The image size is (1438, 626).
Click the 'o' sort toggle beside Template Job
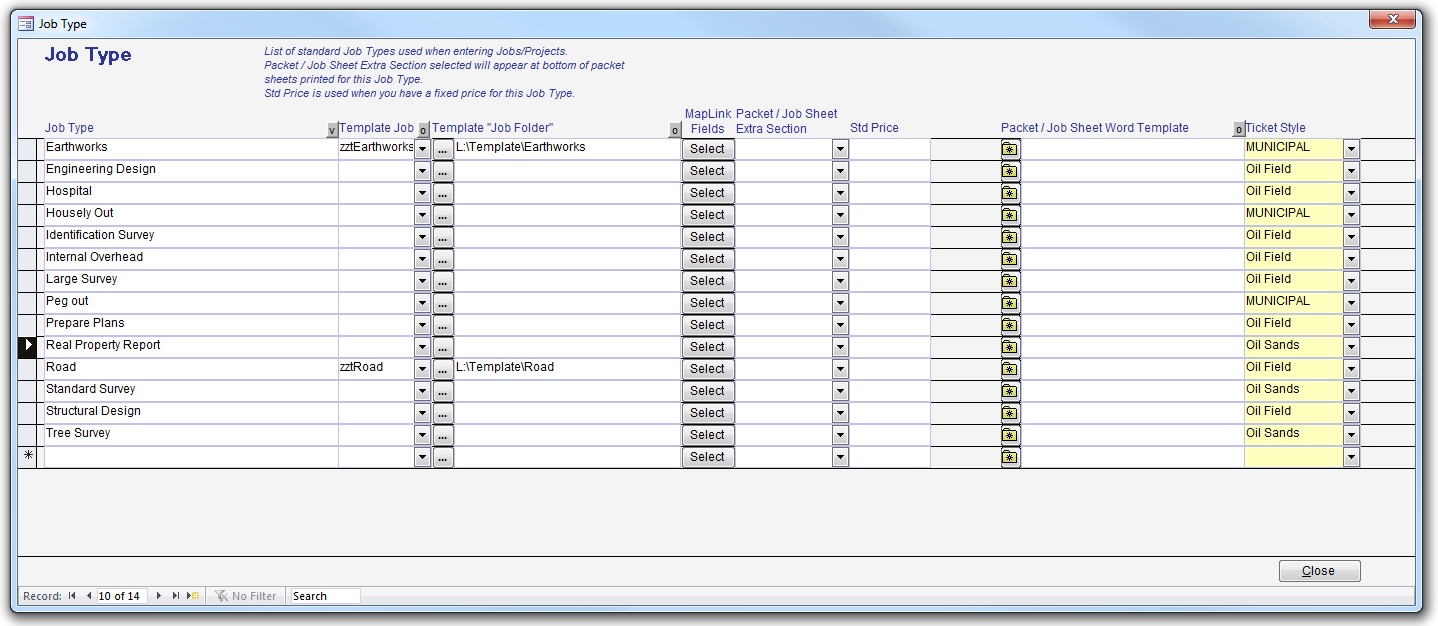423,130
